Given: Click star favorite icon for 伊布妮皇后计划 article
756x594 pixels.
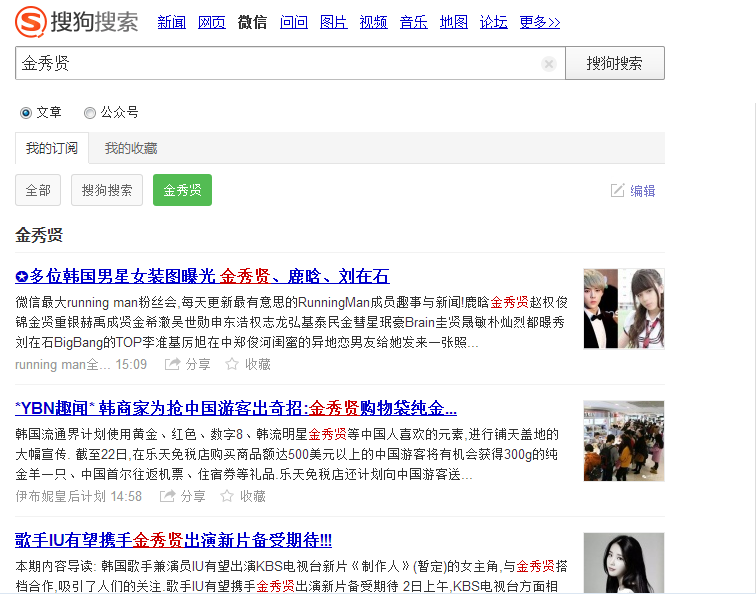Looking at the screenshot, I should [x=227, y=496].
